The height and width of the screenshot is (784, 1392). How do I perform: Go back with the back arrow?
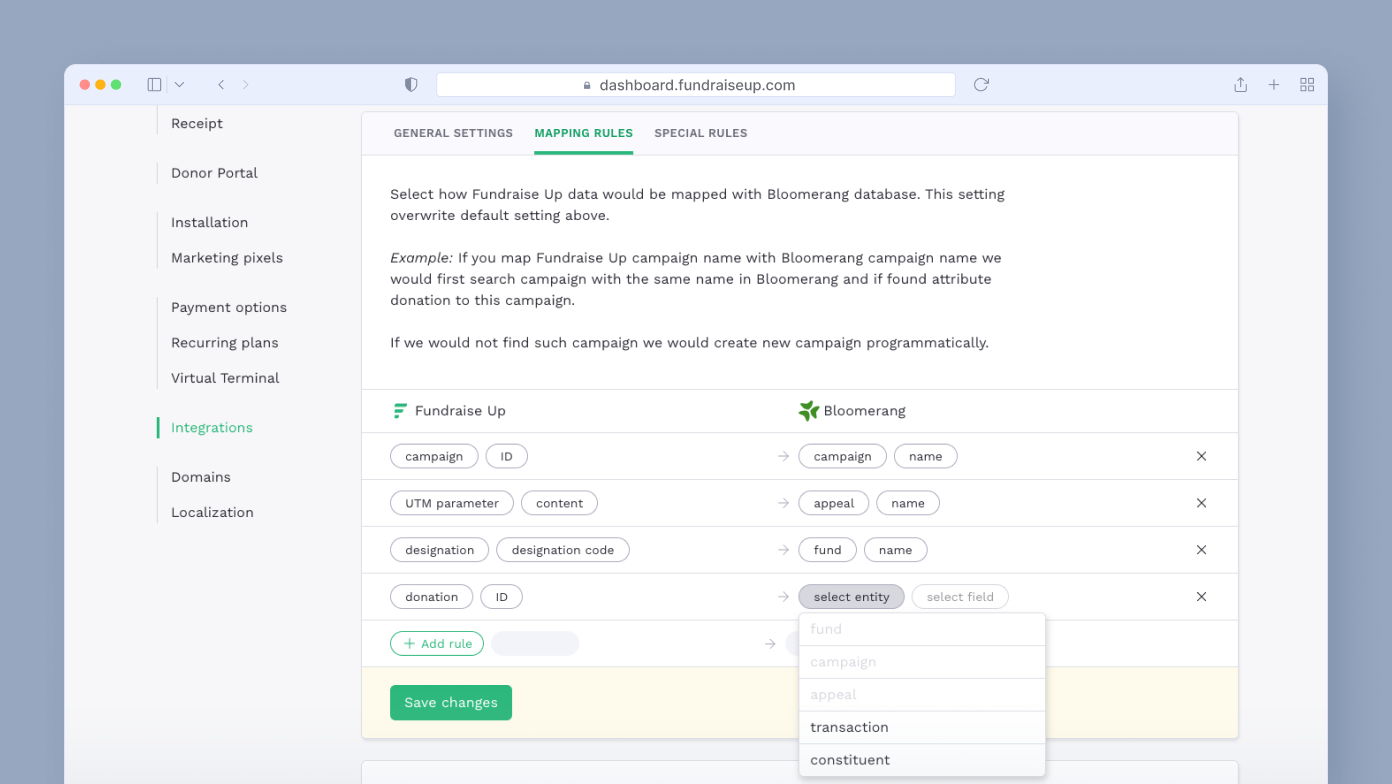[221, 85]
